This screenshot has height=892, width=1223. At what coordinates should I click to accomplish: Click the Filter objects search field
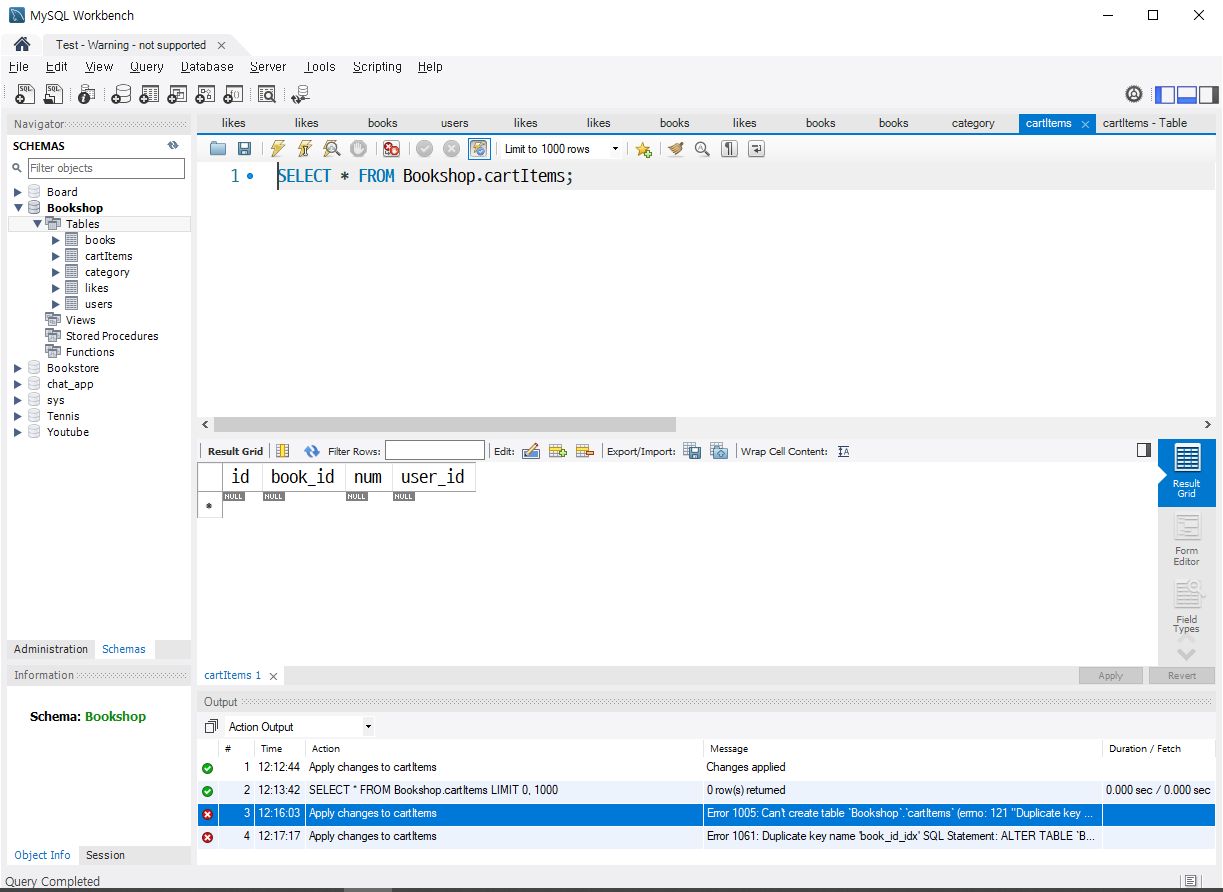coord(105,168)
